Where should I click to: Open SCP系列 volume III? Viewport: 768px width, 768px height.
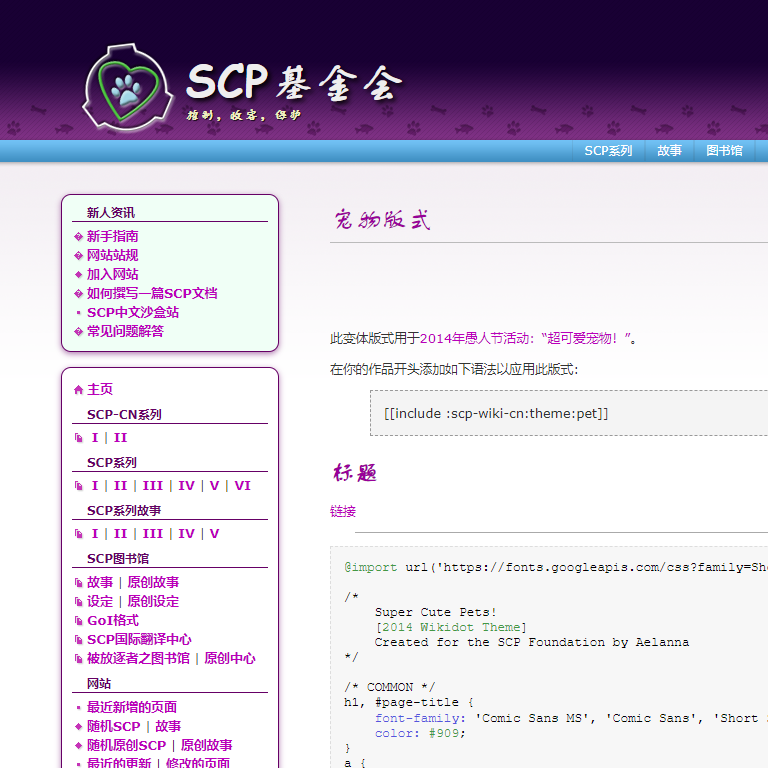(x=152, y=486)
